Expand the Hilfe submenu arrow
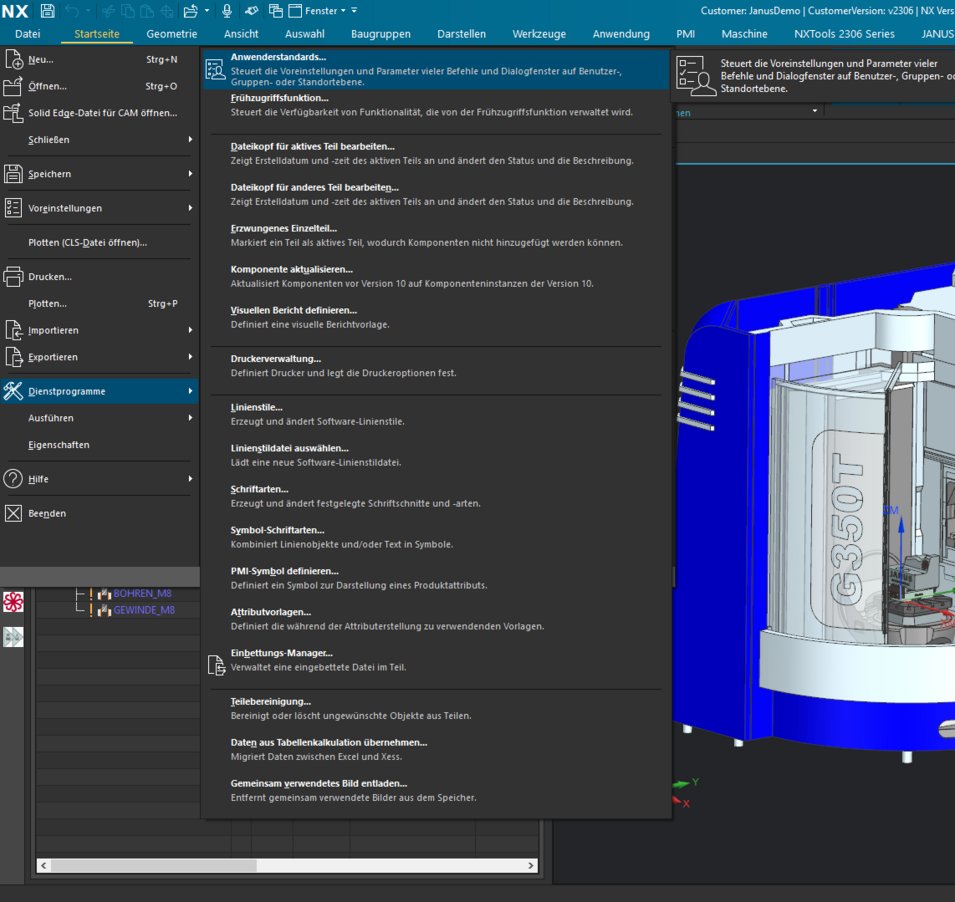This screenshot has width=955, height=902. click(x=190, y=479)
